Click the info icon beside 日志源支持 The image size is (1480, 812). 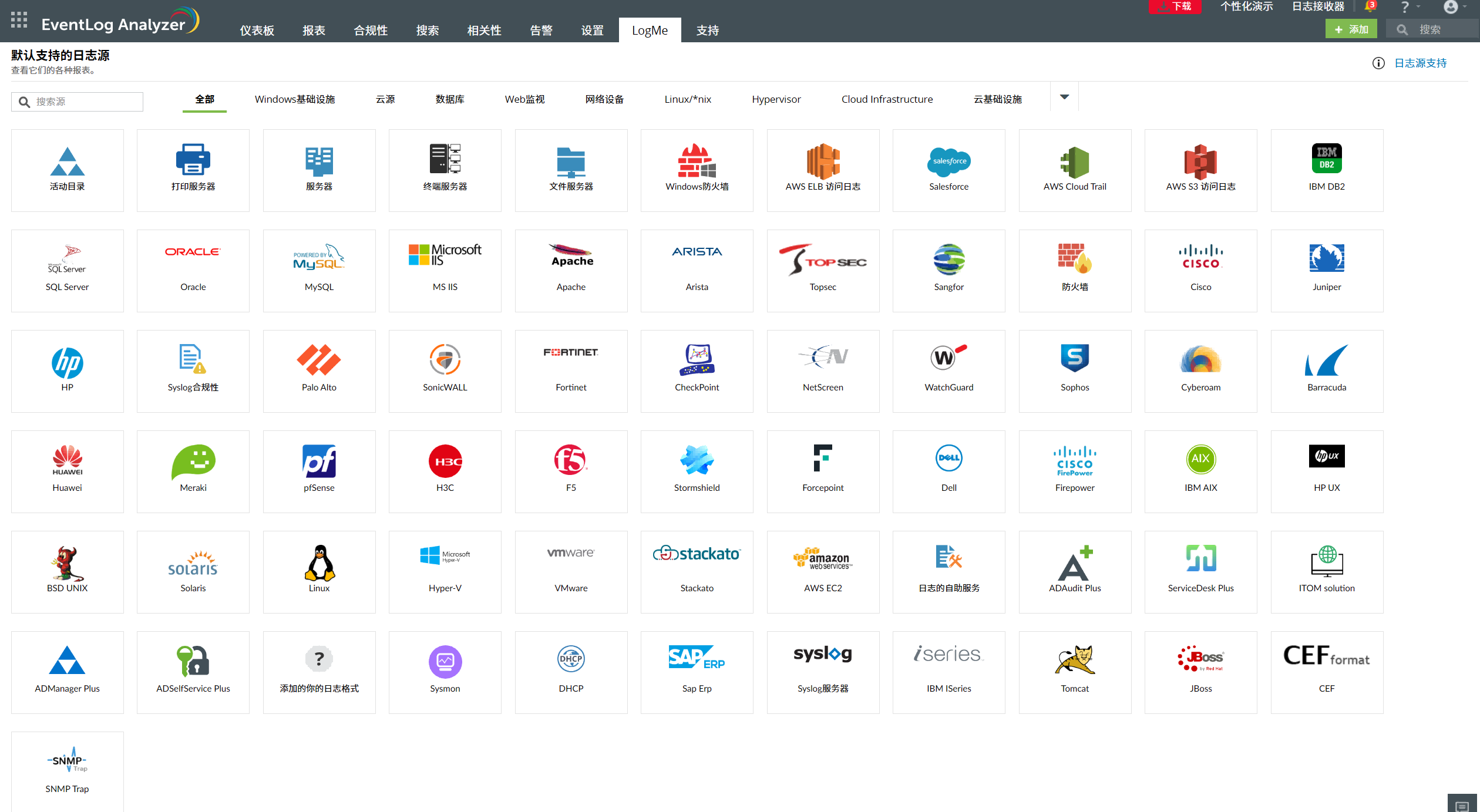click(1378, 63)
